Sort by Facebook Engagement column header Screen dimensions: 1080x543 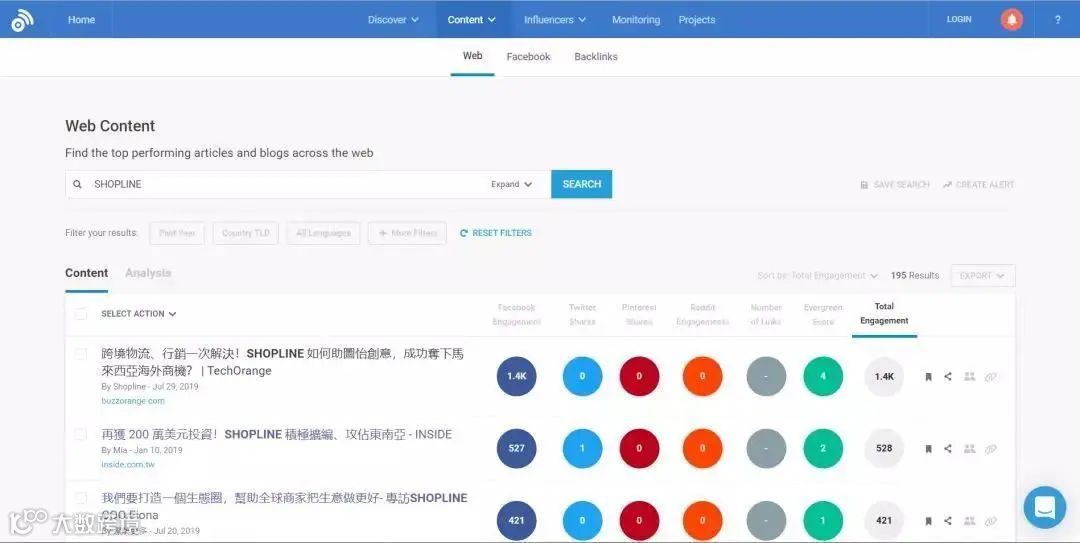pyautogui.click(x=517, y=314)
